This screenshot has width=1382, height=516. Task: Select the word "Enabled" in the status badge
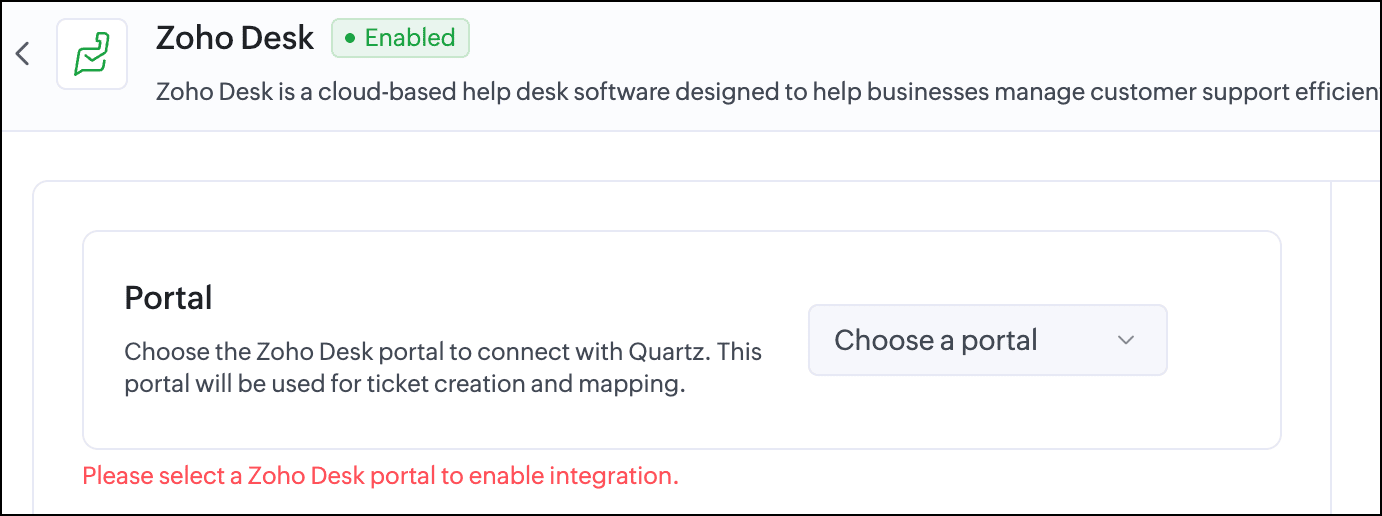pos(410,39)
